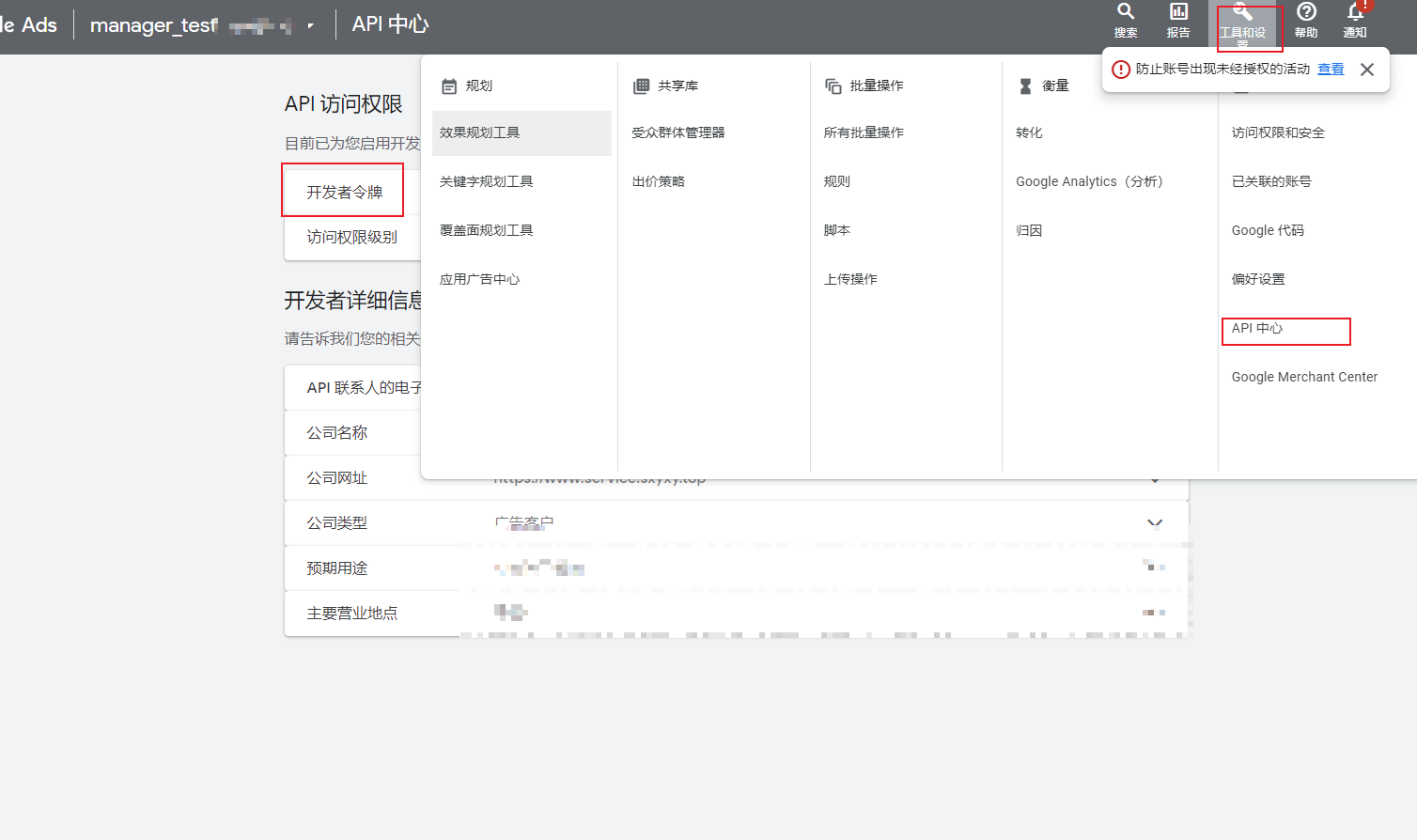Click the library icon beside 共享库 heading
The image size is (1417, 840).
[x=642, y=86]
